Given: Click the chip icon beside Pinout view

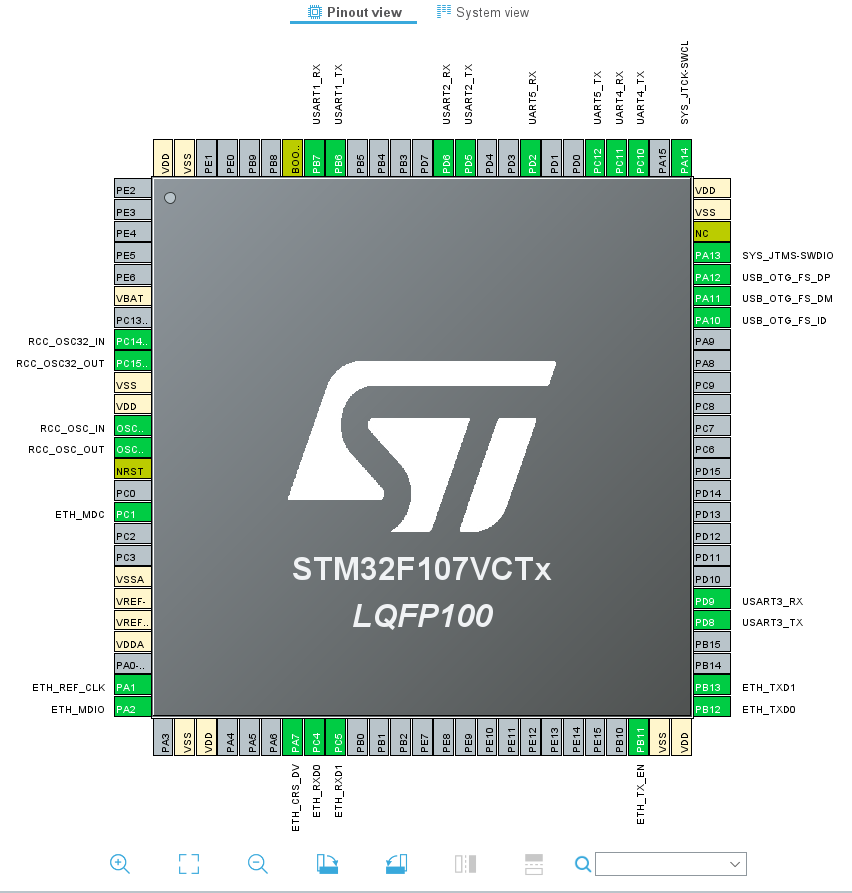Looking at the screenshot, I should click(311, 12).
